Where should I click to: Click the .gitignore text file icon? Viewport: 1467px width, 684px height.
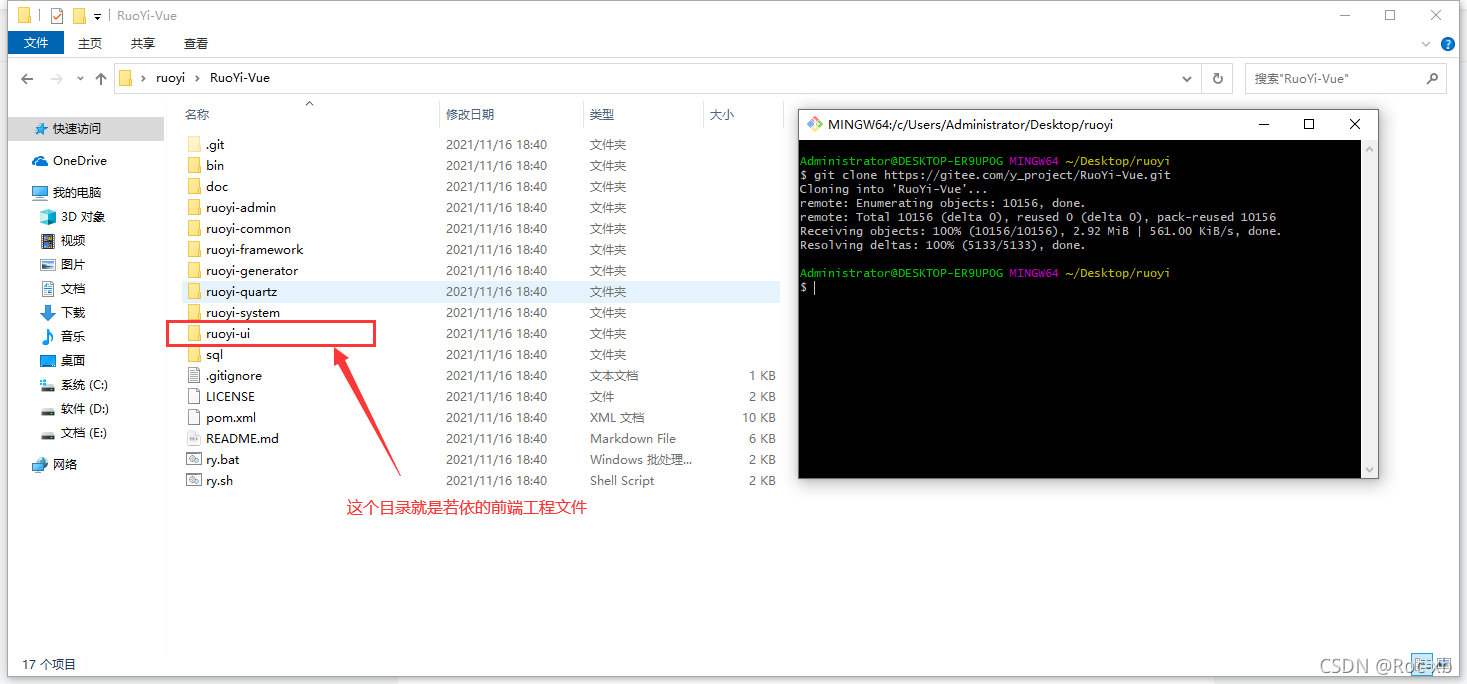tap(194, 376)
